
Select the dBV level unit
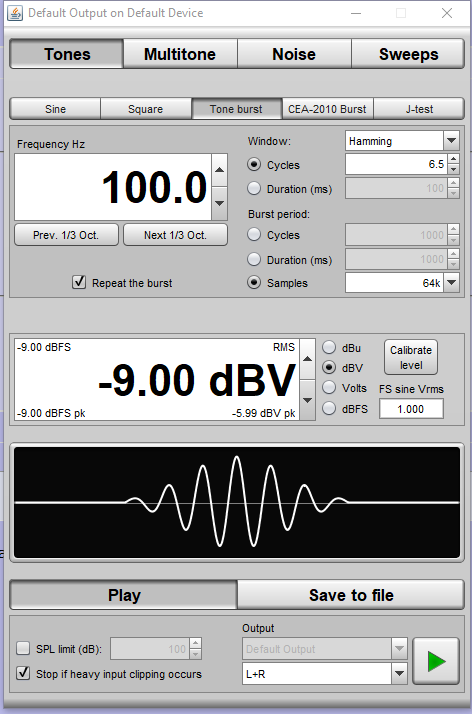pyautogui.click(x=329, y=367)
